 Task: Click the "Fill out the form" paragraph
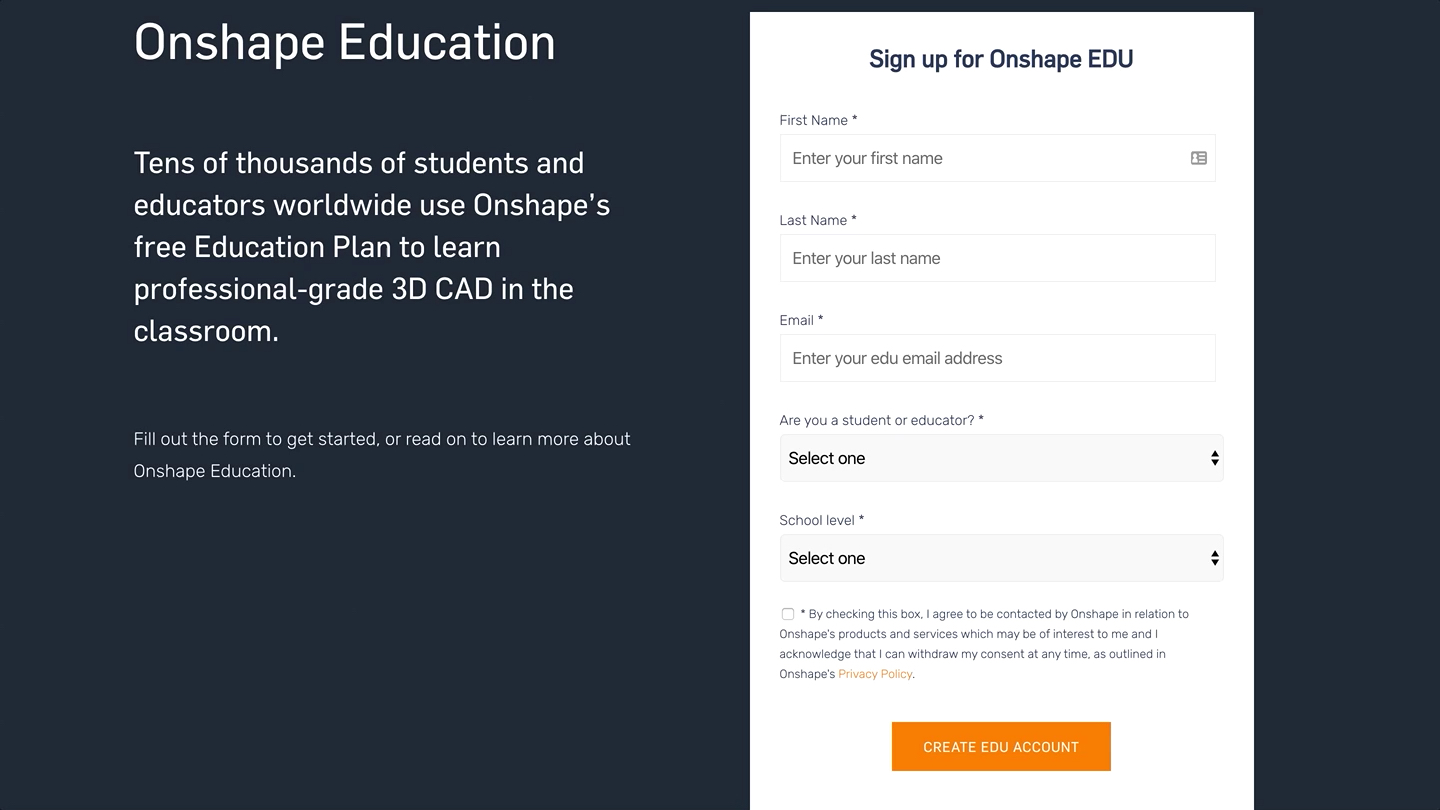click(382, 455)
